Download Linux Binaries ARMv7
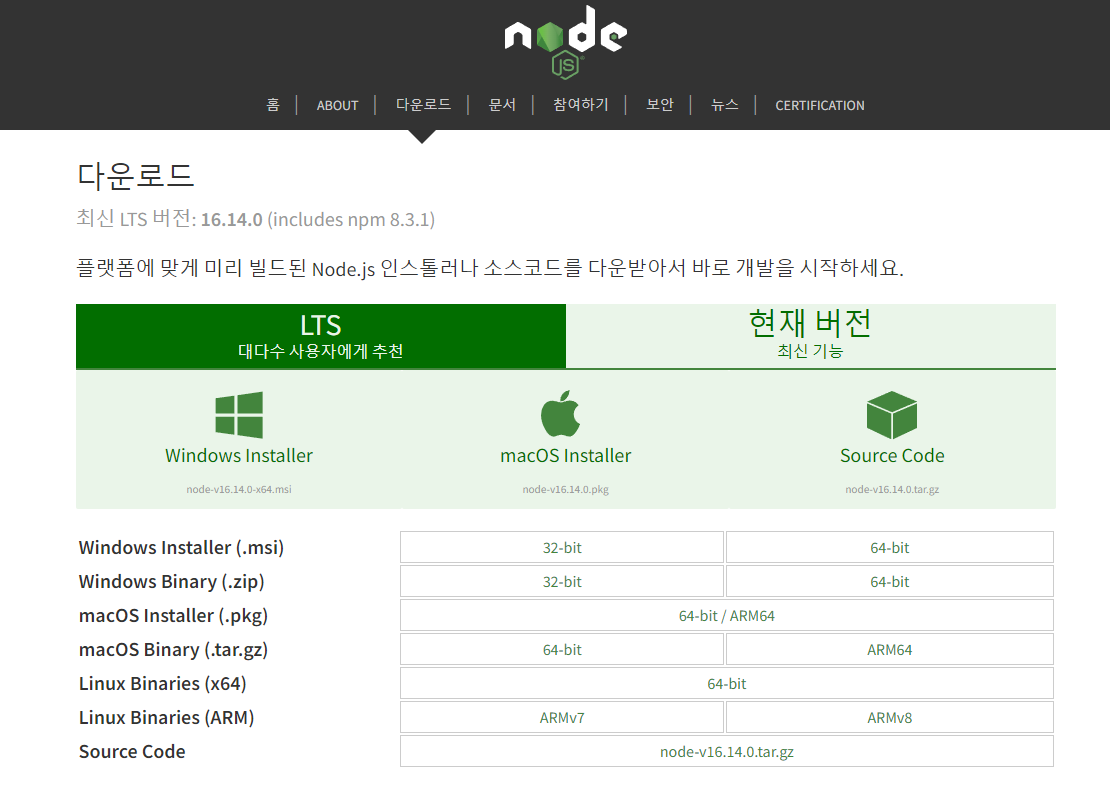 click(x=562, y=717)
